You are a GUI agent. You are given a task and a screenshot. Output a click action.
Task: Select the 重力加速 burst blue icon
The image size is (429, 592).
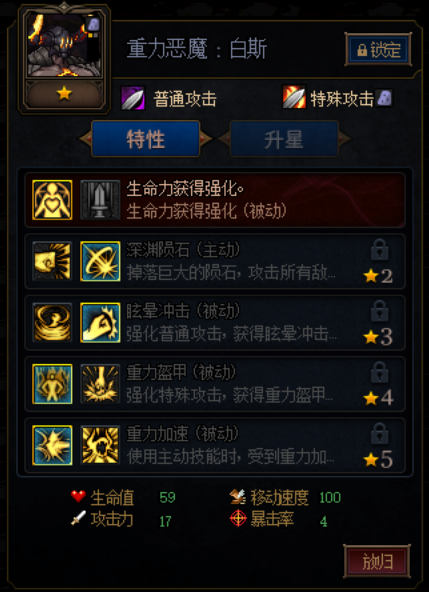pyautogui.click(x=52, y=445)
